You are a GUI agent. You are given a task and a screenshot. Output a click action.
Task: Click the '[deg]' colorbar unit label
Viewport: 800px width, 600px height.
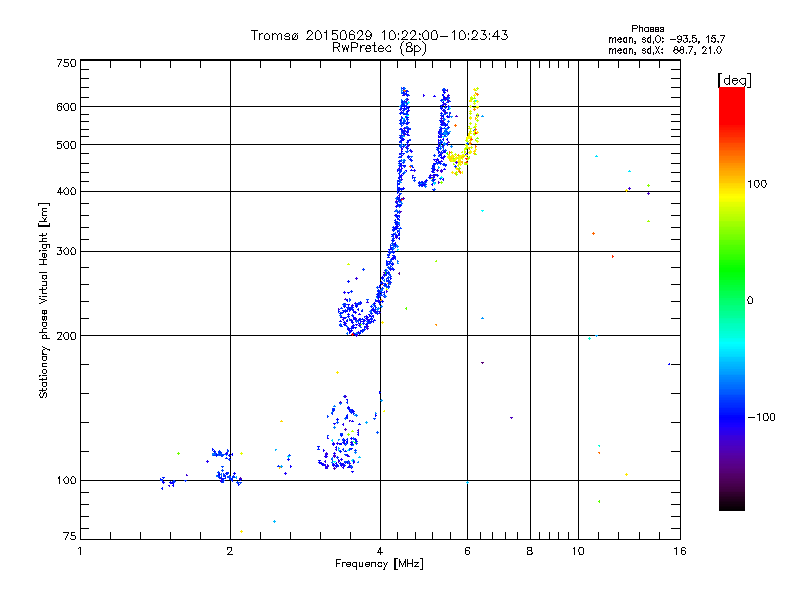click(734, 80)
